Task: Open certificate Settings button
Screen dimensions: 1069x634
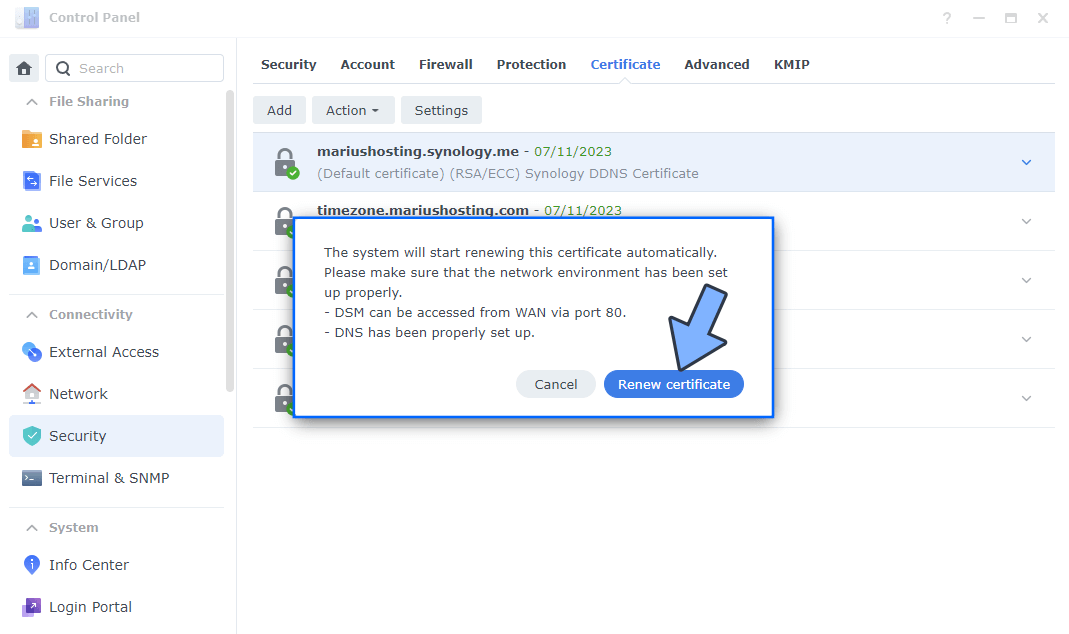Action: point(441,110)
